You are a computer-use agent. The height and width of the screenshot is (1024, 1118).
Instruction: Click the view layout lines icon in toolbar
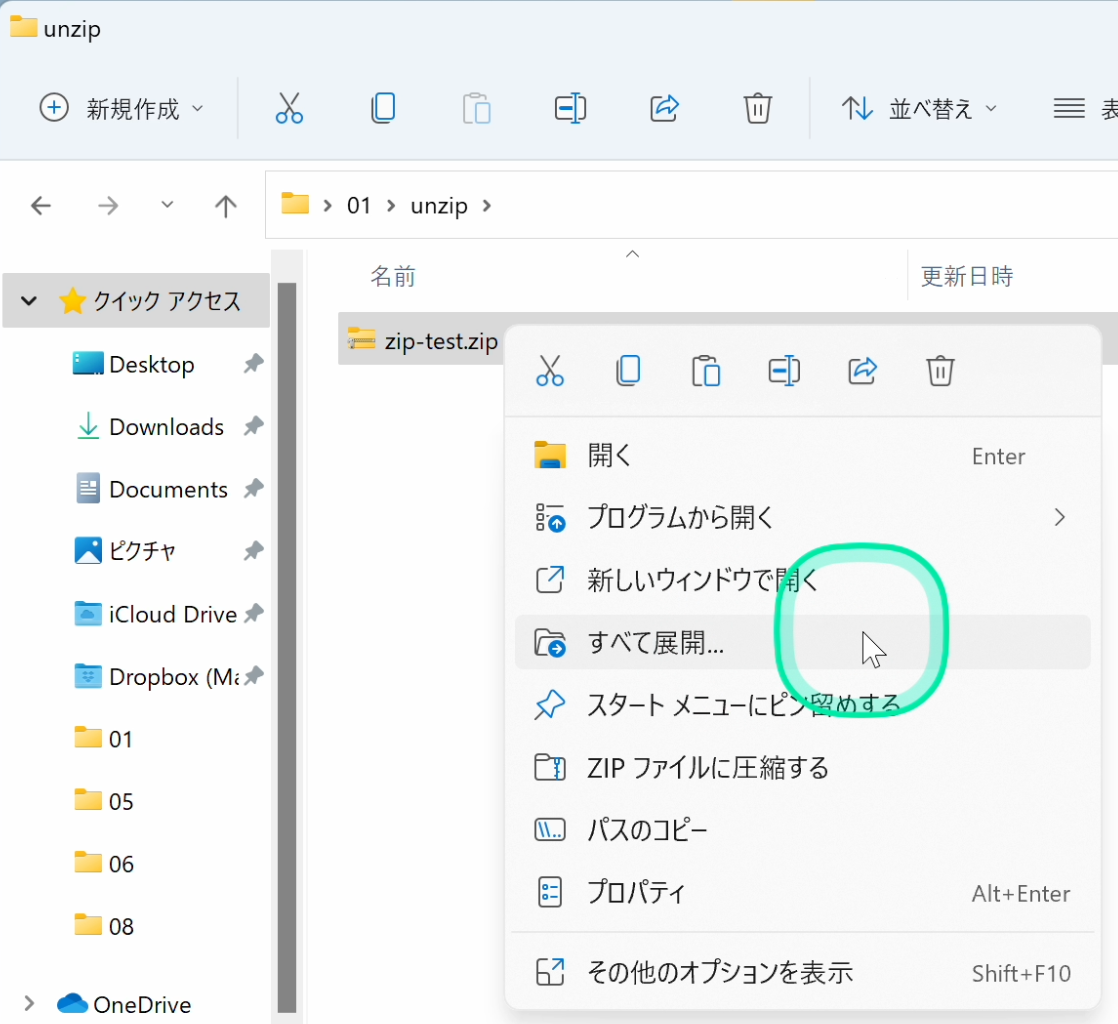[1069, 108]
